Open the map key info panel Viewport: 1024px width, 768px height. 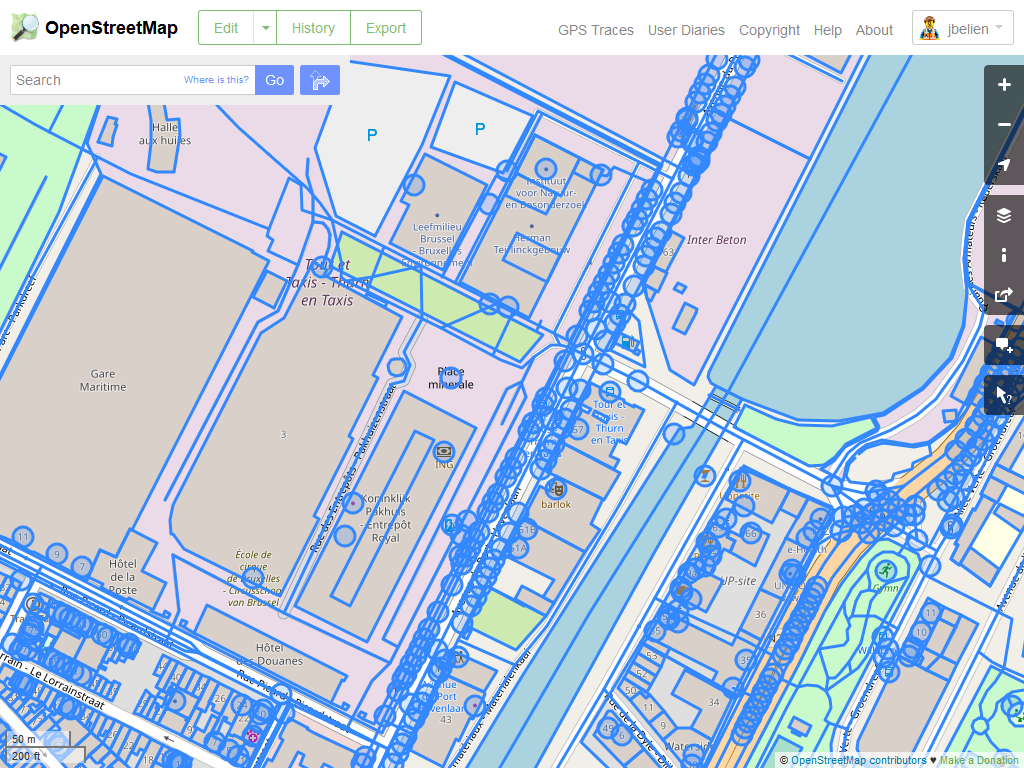click(x=1004, y=256)
